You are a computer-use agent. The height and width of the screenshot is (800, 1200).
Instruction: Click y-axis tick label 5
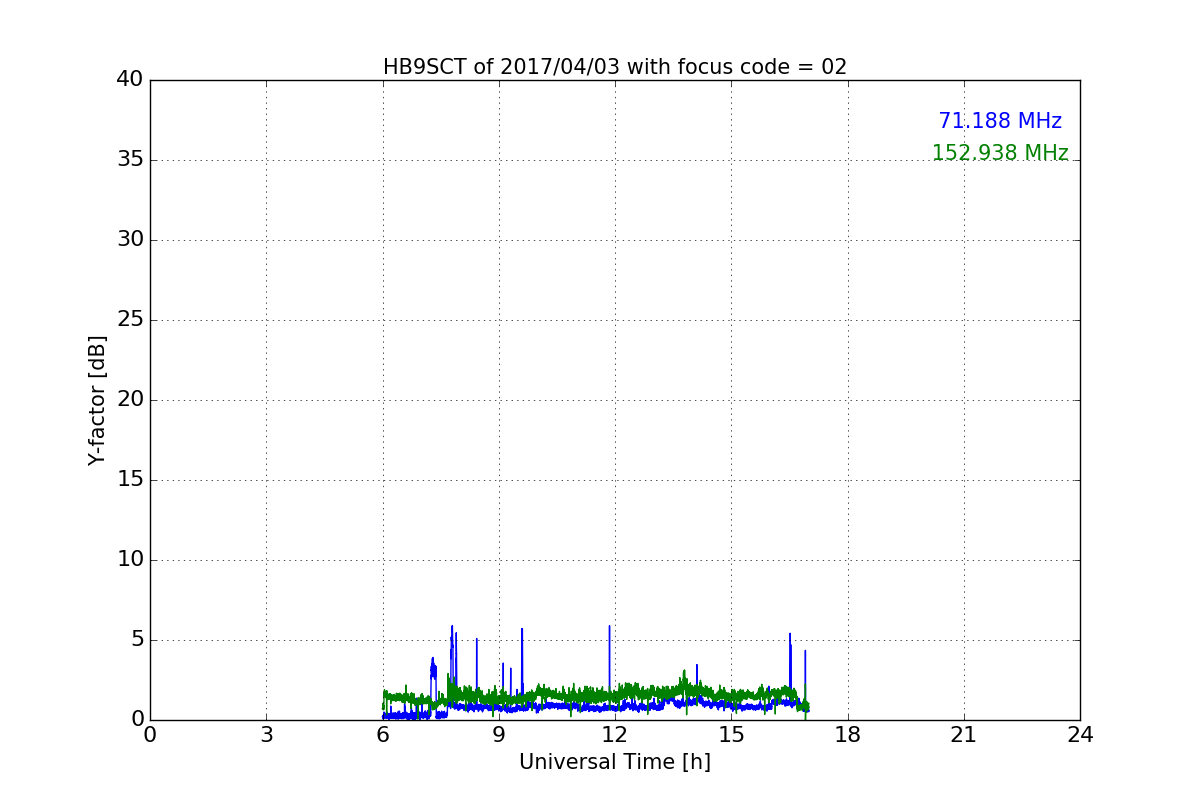[136, 640]
